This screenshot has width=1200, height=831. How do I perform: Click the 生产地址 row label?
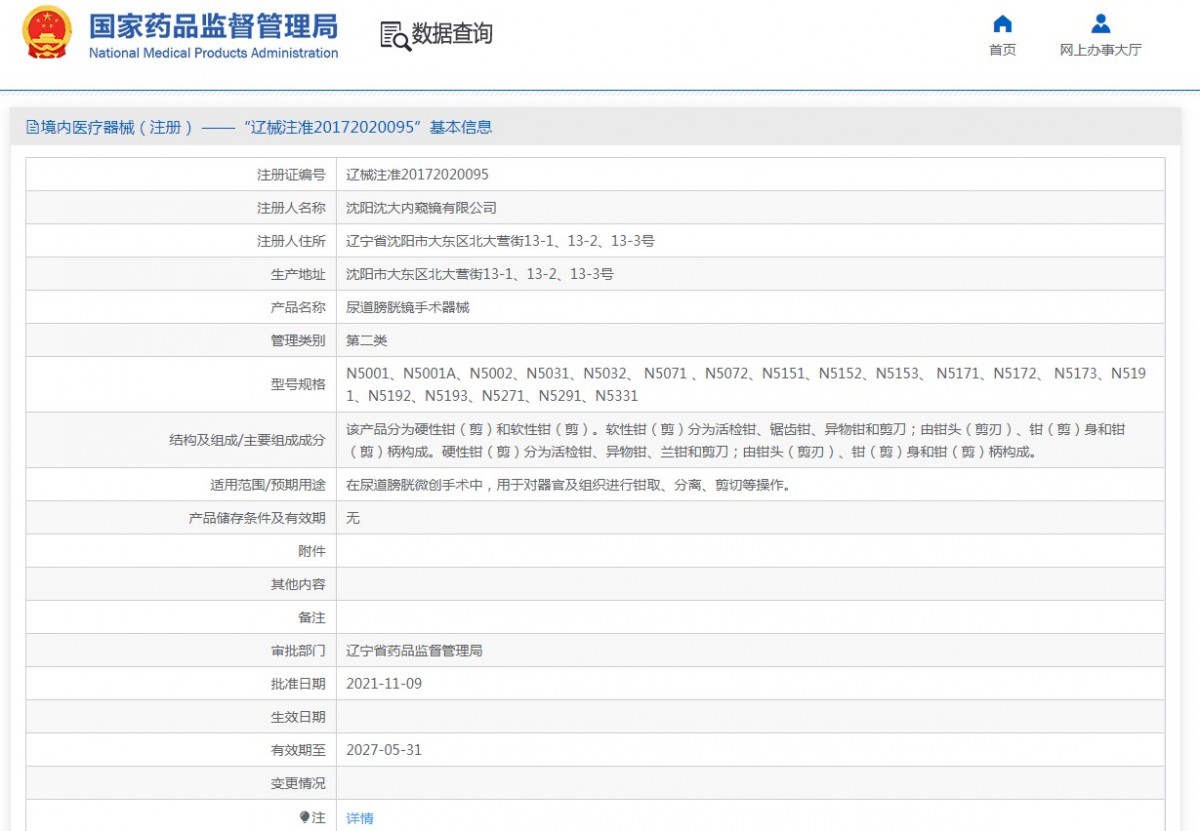[x=298, y=274]
